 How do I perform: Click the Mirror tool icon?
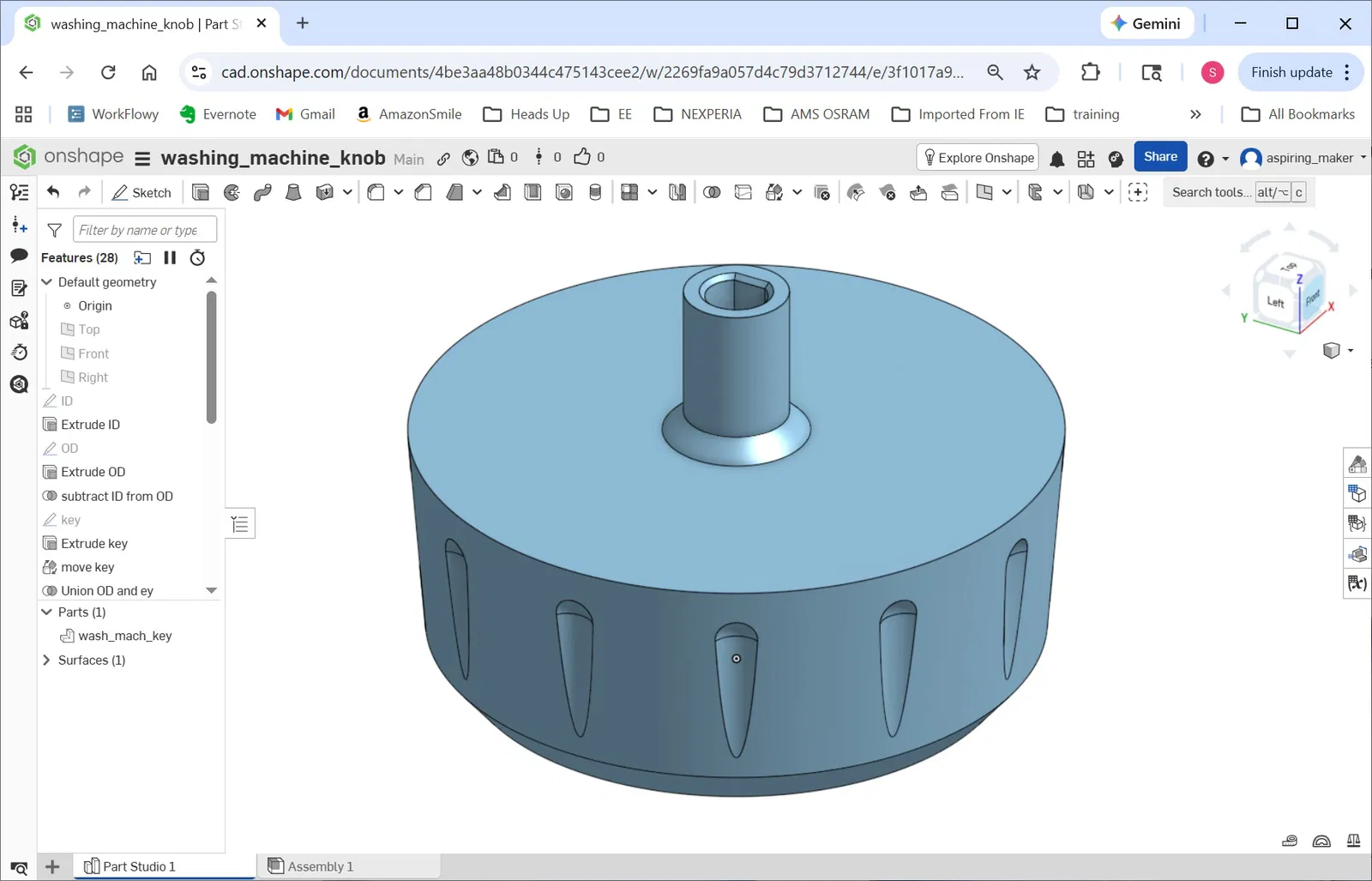click(677, 192)
